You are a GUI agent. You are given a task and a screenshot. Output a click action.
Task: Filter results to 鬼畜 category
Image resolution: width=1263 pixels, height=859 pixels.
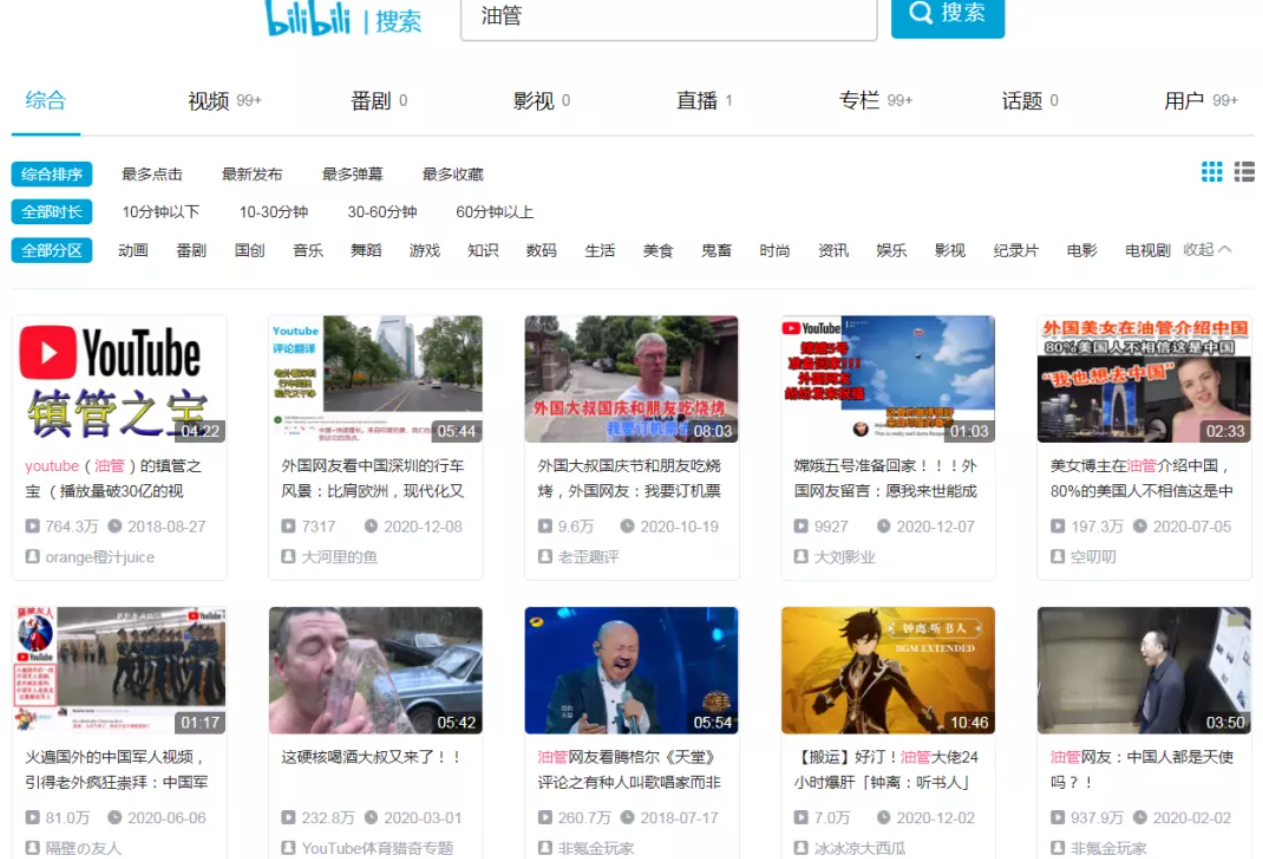click(x=716, y=250)
